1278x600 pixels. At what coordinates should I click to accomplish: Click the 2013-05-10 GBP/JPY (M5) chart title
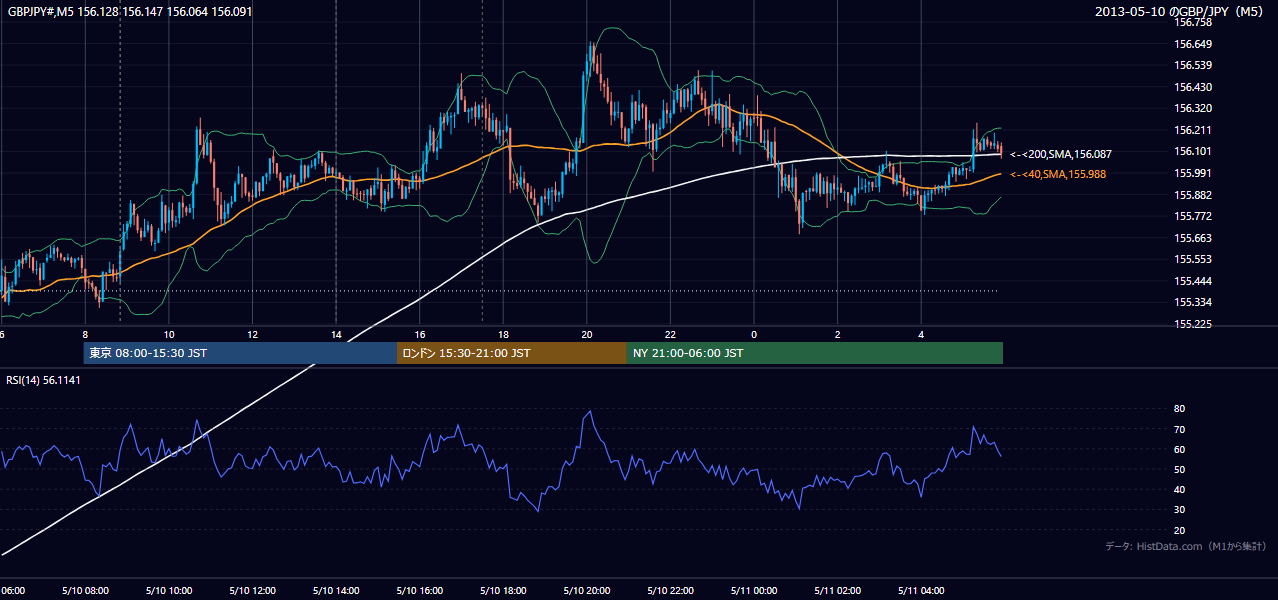tap(1180, 11)
